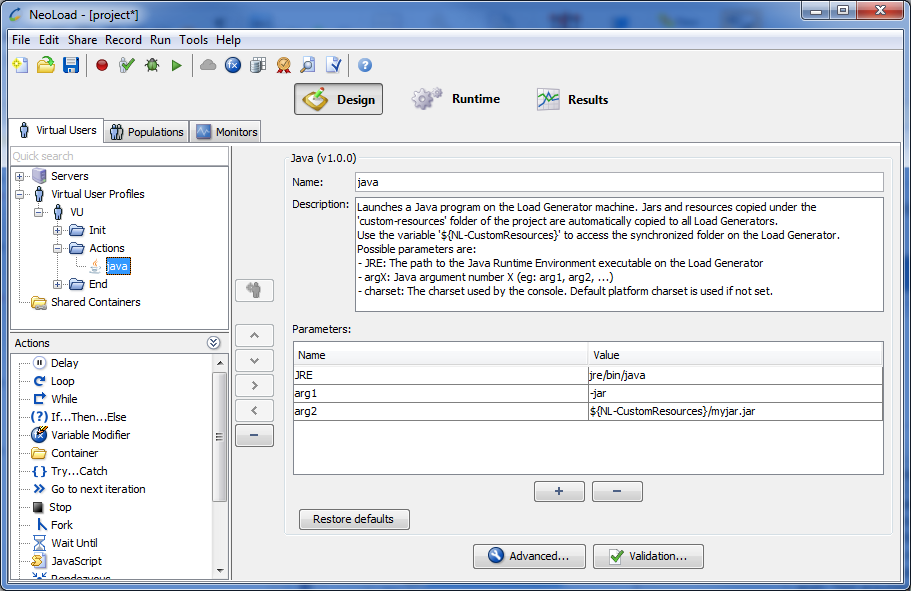The width and height of the screenshot is (911, 591).
Task: Select the Loop action
Action: click(x=54, y=381)
